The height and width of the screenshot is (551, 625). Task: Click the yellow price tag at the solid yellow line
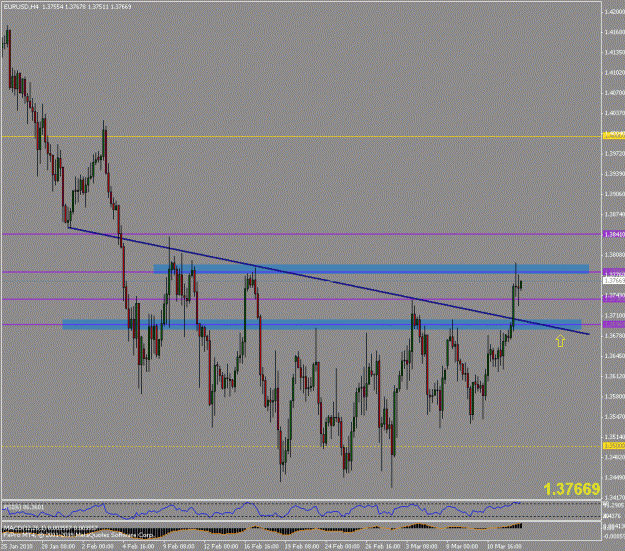(x=614, y=136)
